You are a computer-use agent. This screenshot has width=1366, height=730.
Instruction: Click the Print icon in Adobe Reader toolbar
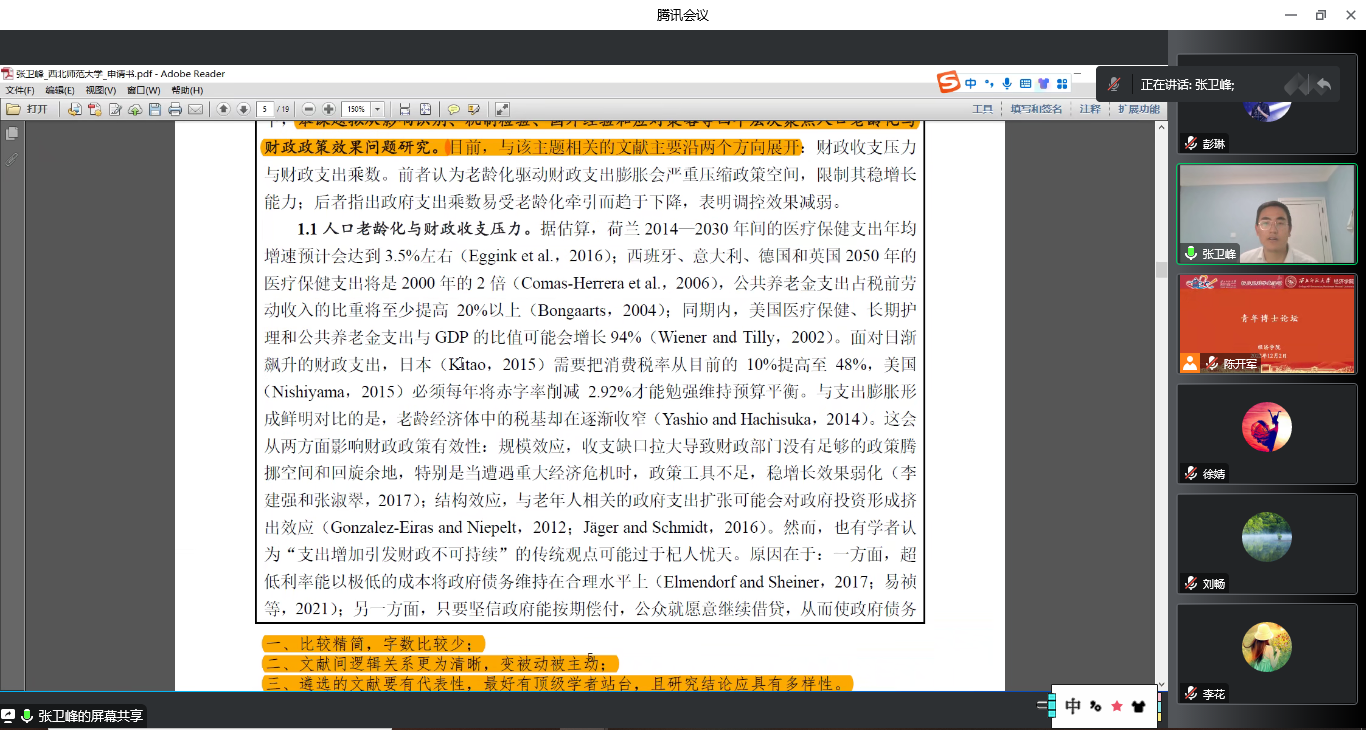(175, 109)
